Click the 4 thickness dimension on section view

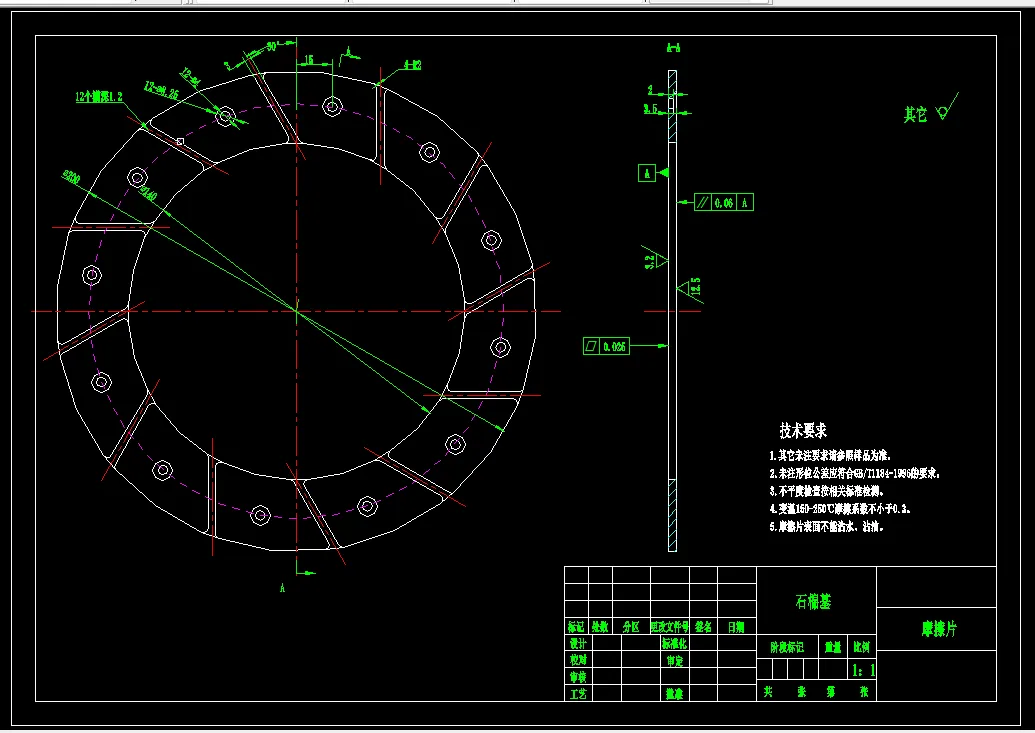click(x=650, y=90)
